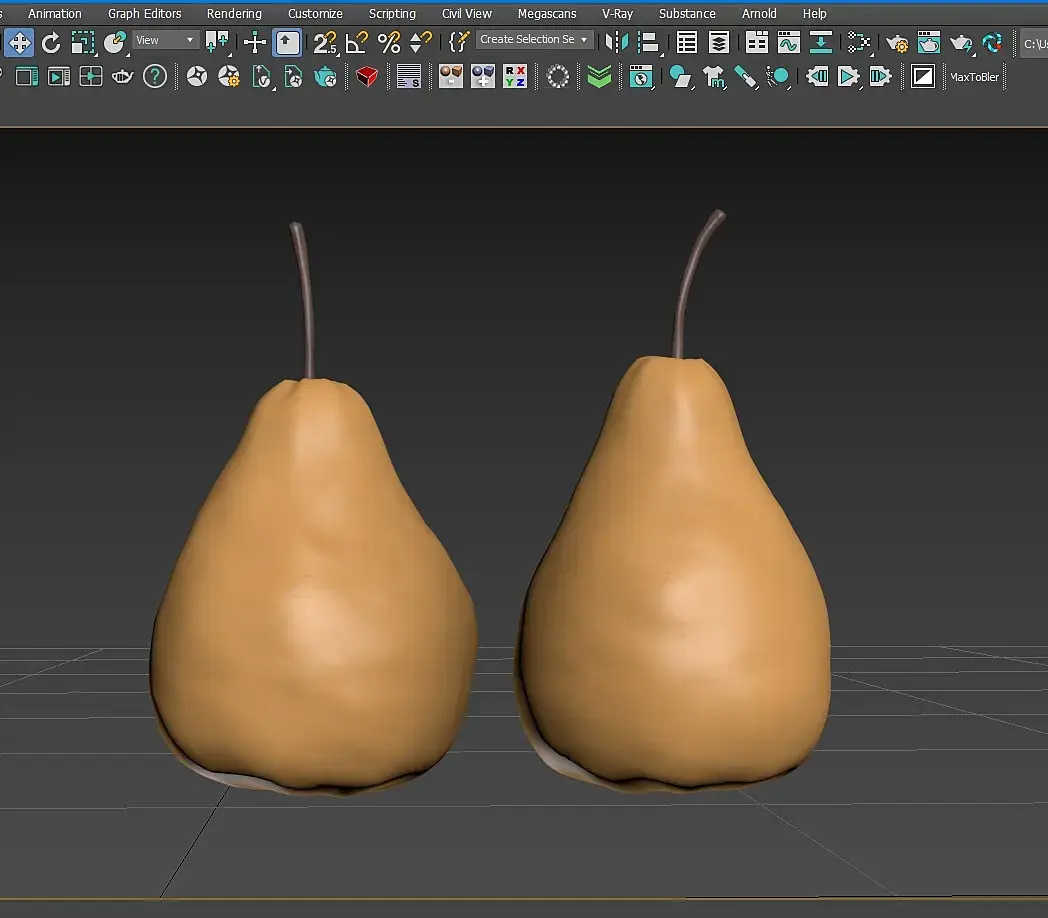Open the Graph Editors menu
This screenshot has height=918, width=1048.
[145, 14]
